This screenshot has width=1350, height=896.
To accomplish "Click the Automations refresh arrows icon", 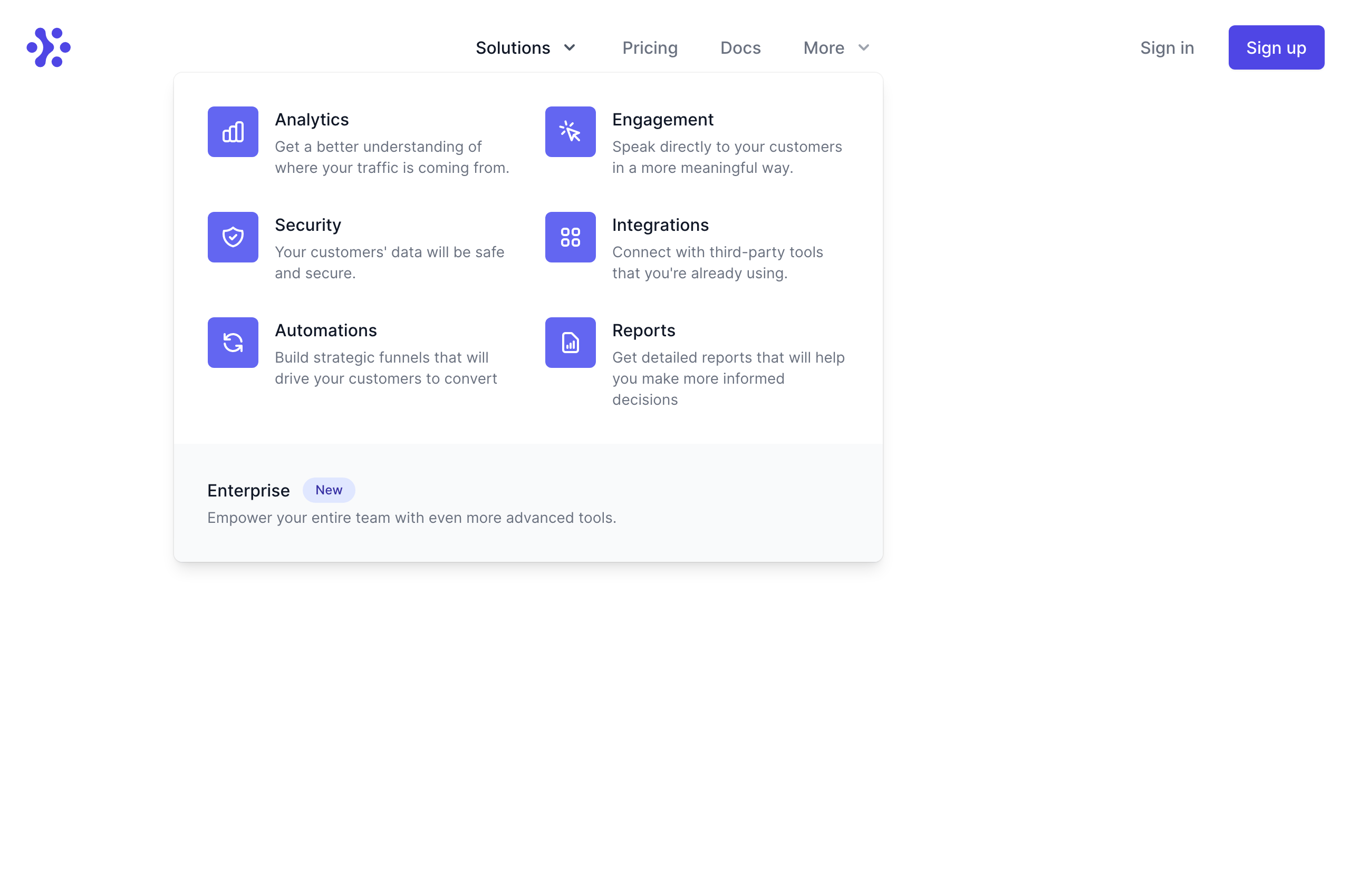I will pyautogui.click(x=233, y=343).
